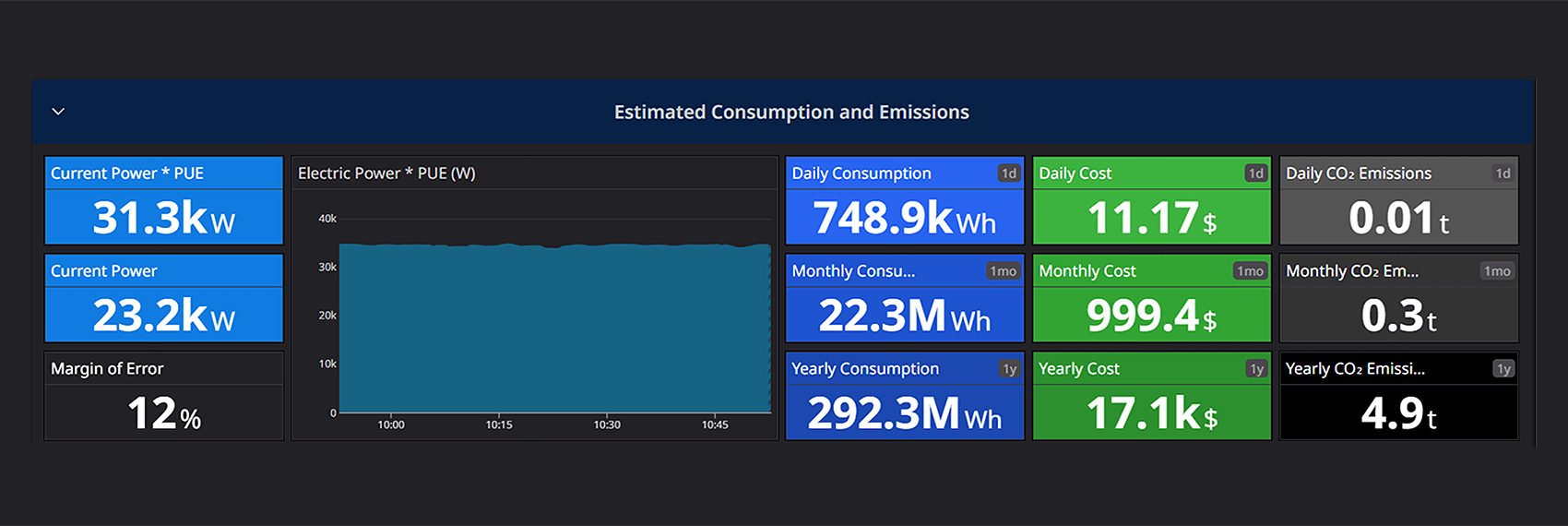Open the Daily Cost panel title menu
This screenshot has width=1568, height=526.
pos(1075,173)
